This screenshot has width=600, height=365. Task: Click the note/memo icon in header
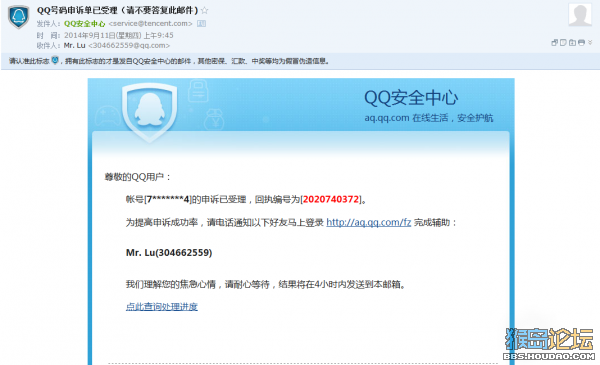click(x=563, y=42)
